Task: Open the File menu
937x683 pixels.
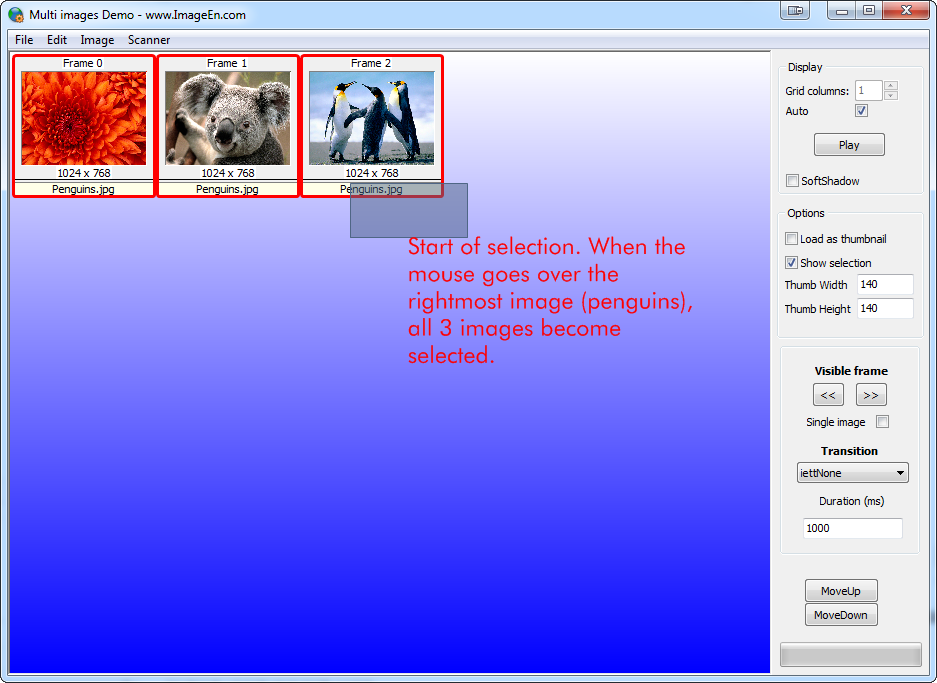Action: coord(24,40)
